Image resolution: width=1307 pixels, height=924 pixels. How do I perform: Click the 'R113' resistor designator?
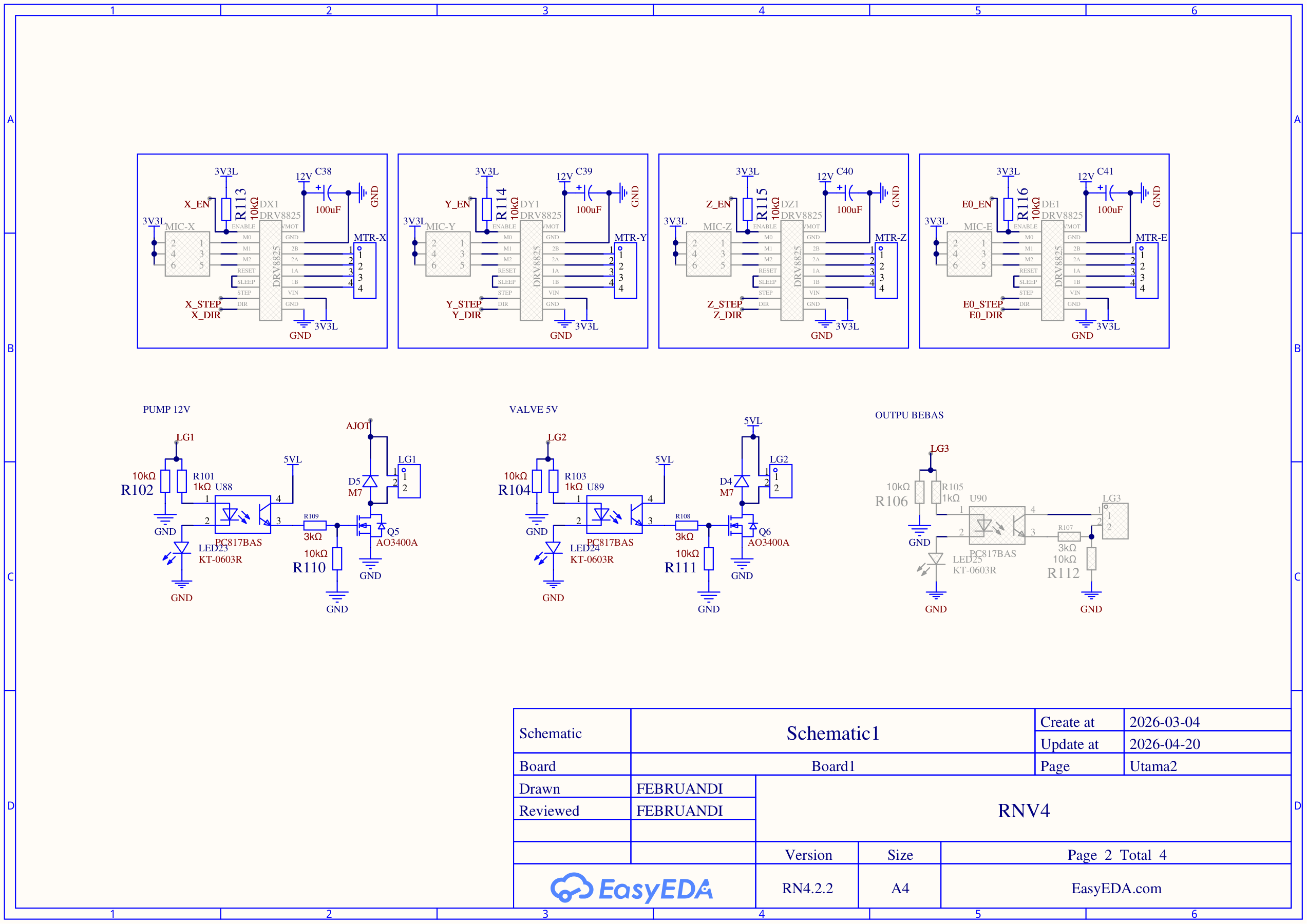point(240,204)
